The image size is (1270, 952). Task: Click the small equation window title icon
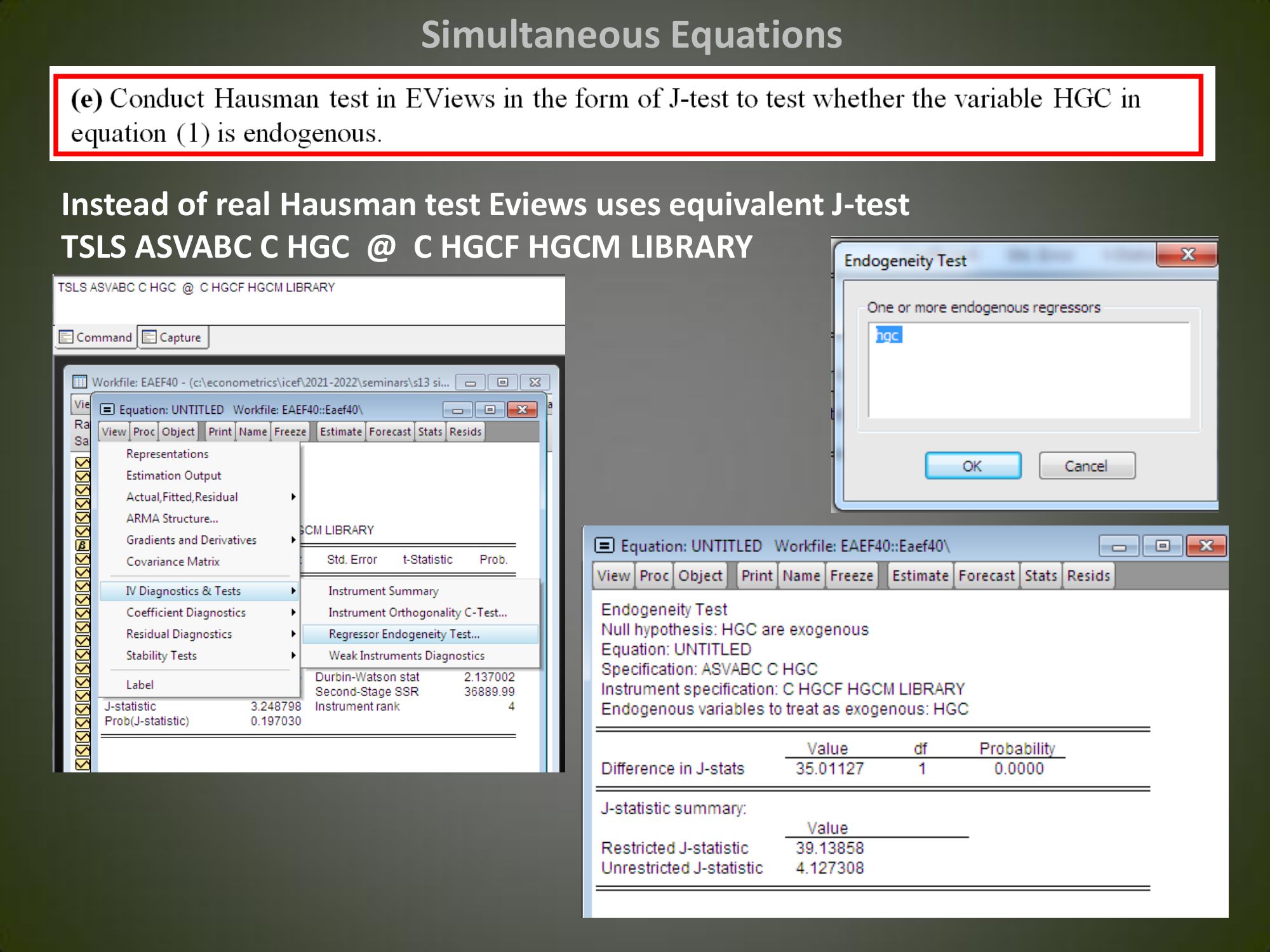[x=107, y=409]
